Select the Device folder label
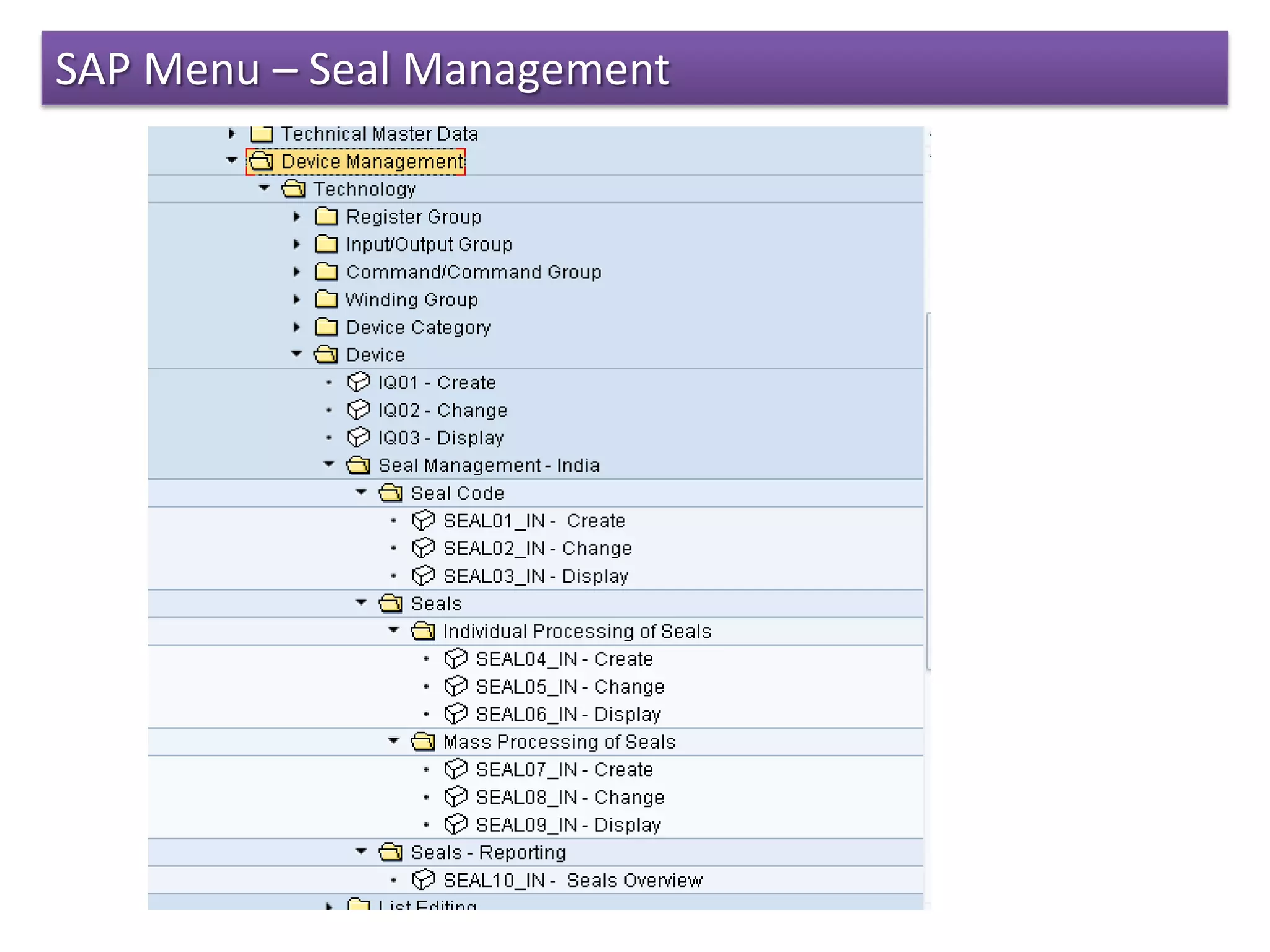Screen dimensions: 1270x952 (376, 355)
